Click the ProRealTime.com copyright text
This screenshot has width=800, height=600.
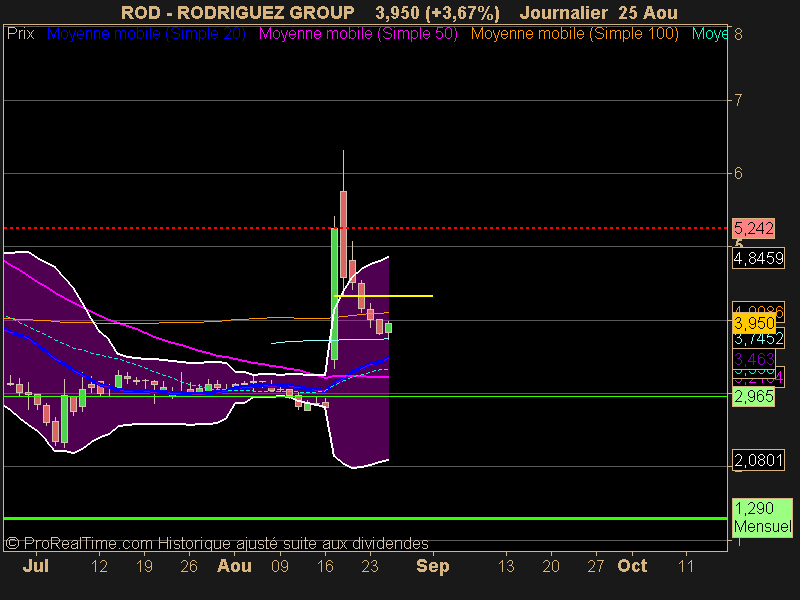click(x=217, y=543)
